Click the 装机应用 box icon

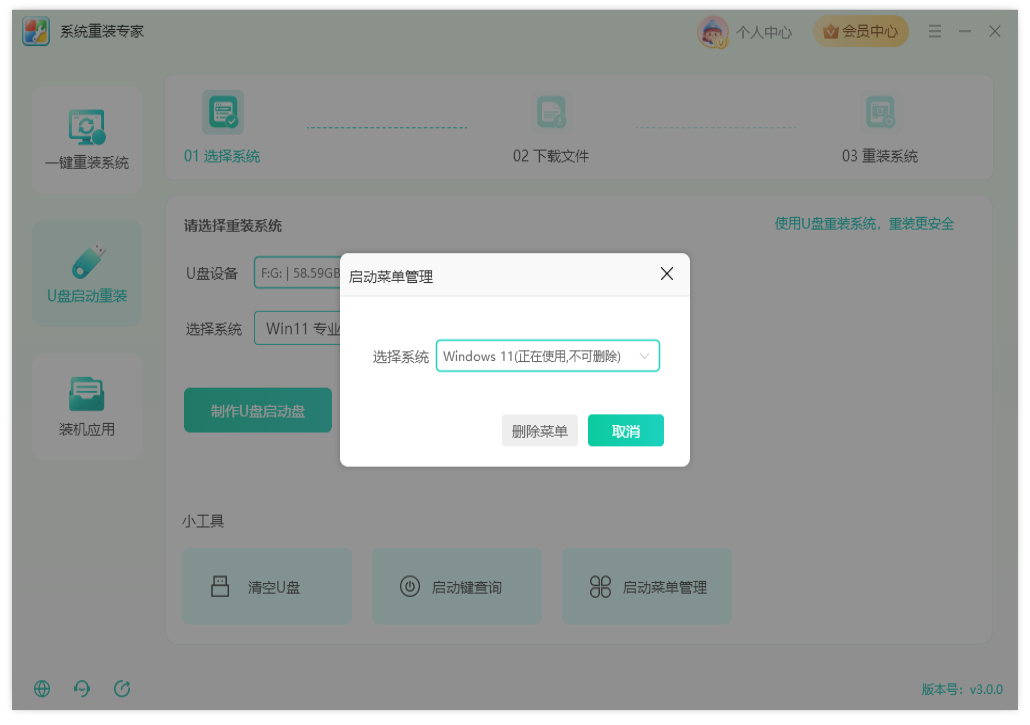87,393
